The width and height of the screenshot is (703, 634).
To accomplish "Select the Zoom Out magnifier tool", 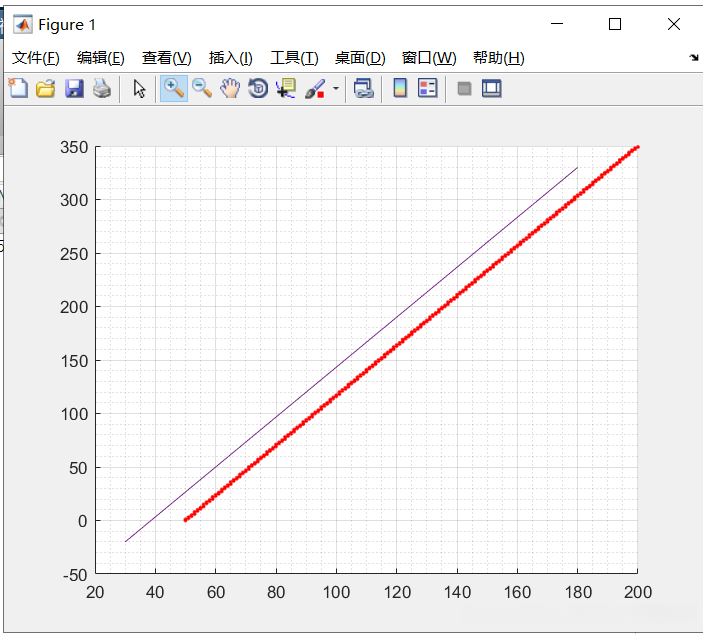I will tap(202, 88).
